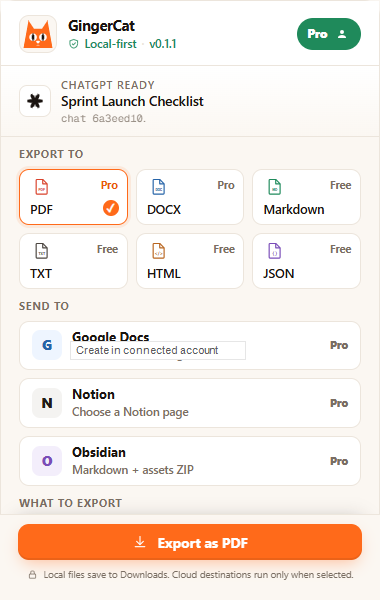Click the Notion N icon

47,403
